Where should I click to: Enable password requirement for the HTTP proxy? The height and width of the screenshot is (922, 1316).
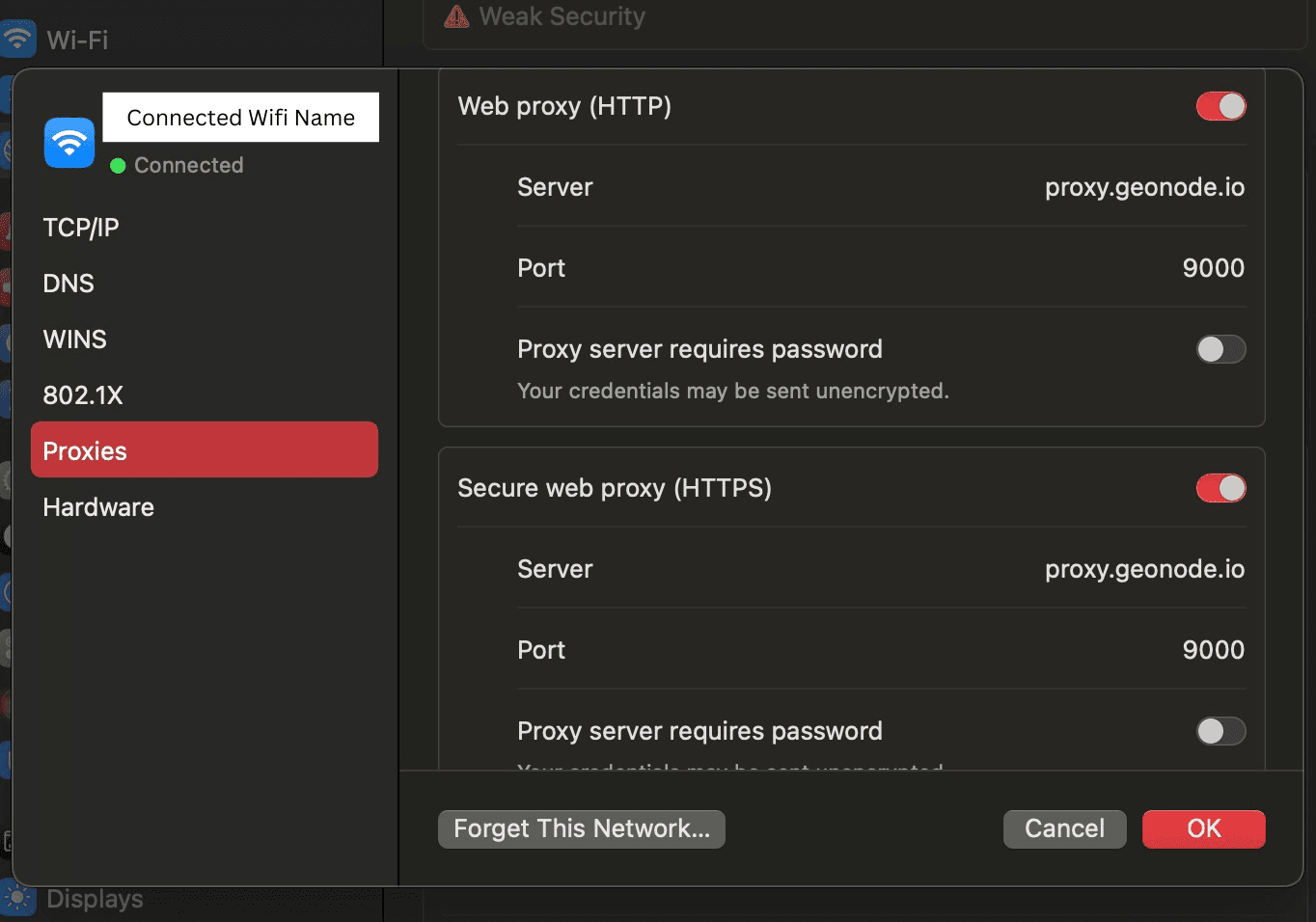[x=1220, y=349]
